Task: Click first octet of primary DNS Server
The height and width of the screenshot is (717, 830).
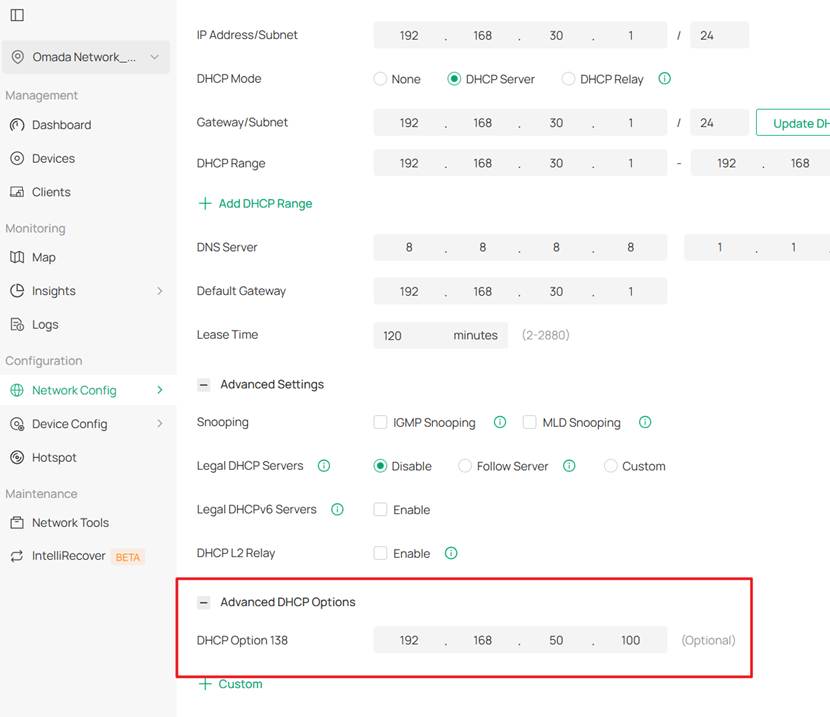Action: [x=409, y=247]
